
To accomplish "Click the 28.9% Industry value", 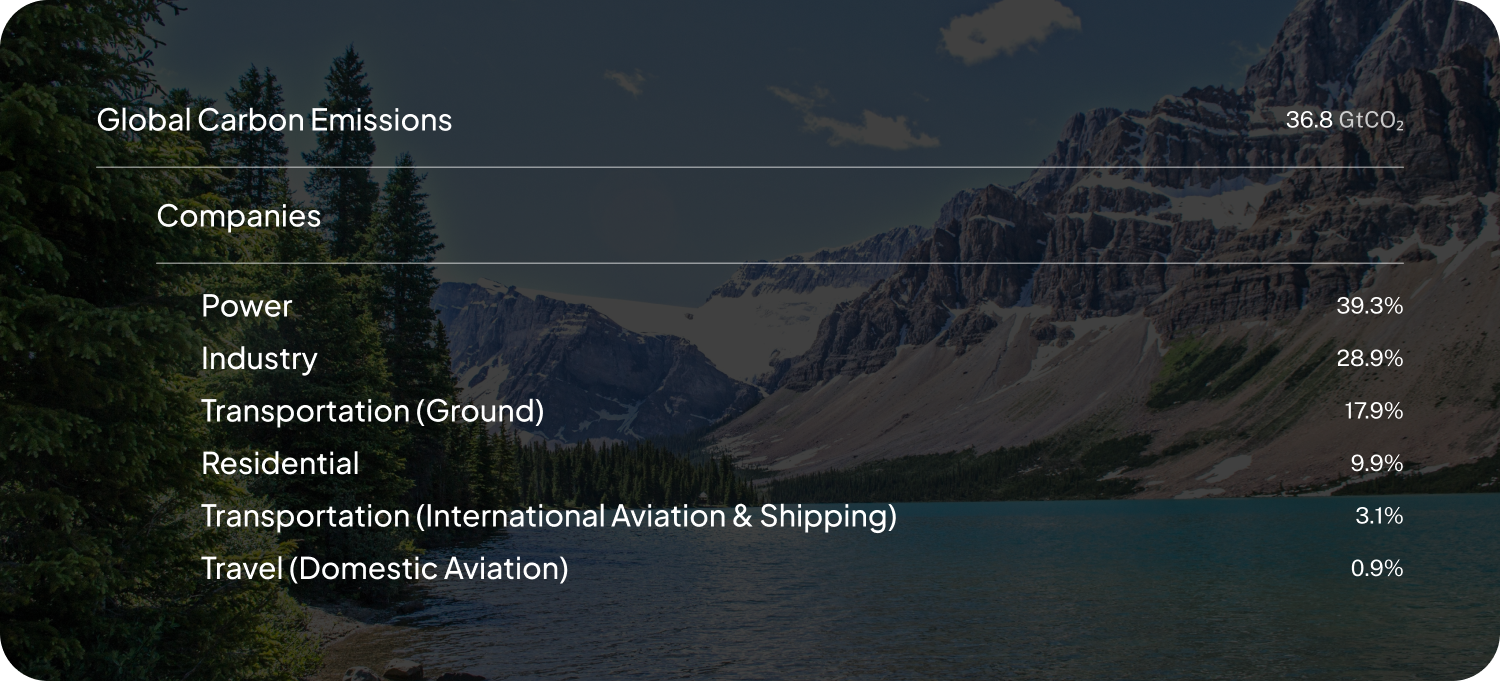I will [1369, 359].
